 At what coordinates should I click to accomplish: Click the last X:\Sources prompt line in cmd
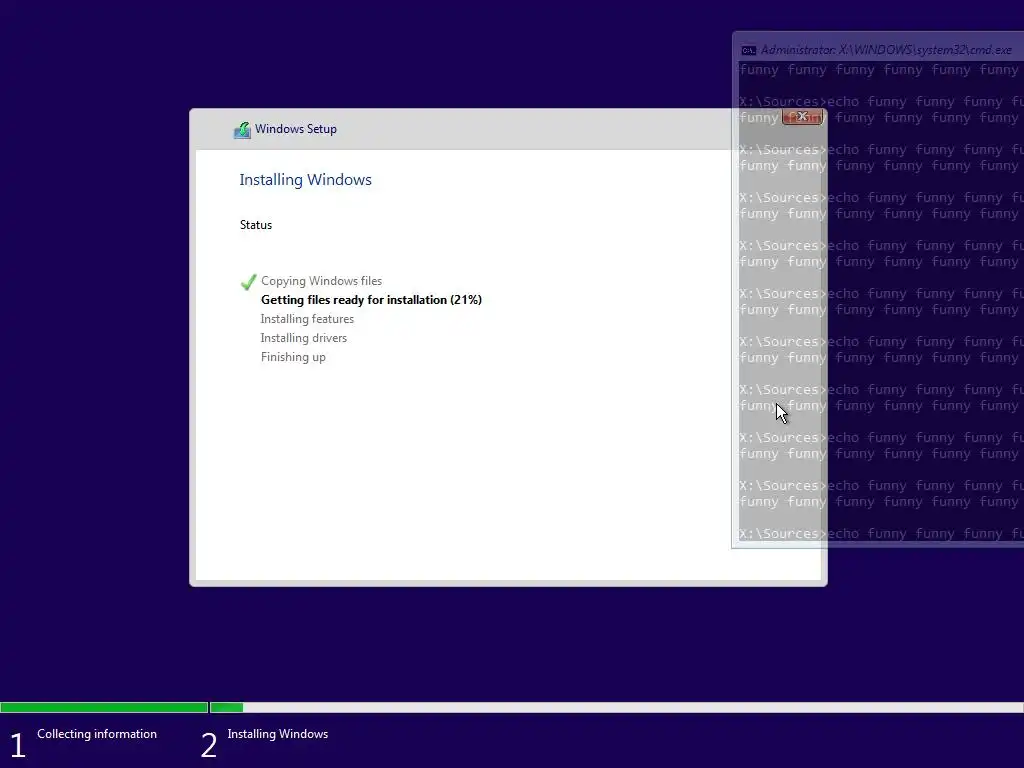pyautogui.click(x=881, y=534)
